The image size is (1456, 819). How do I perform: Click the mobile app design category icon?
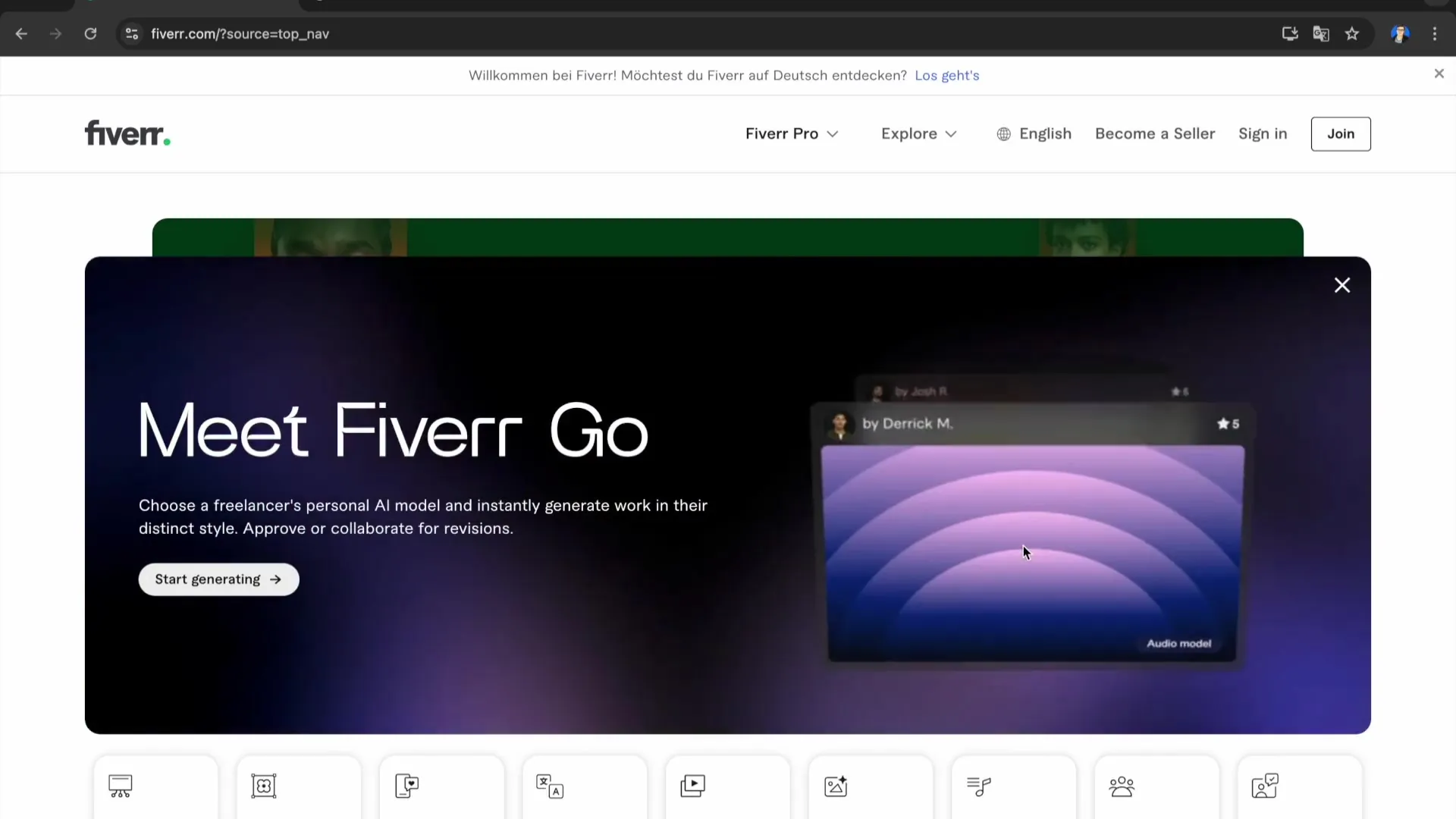pyautogui.click(x=406, y=786)
